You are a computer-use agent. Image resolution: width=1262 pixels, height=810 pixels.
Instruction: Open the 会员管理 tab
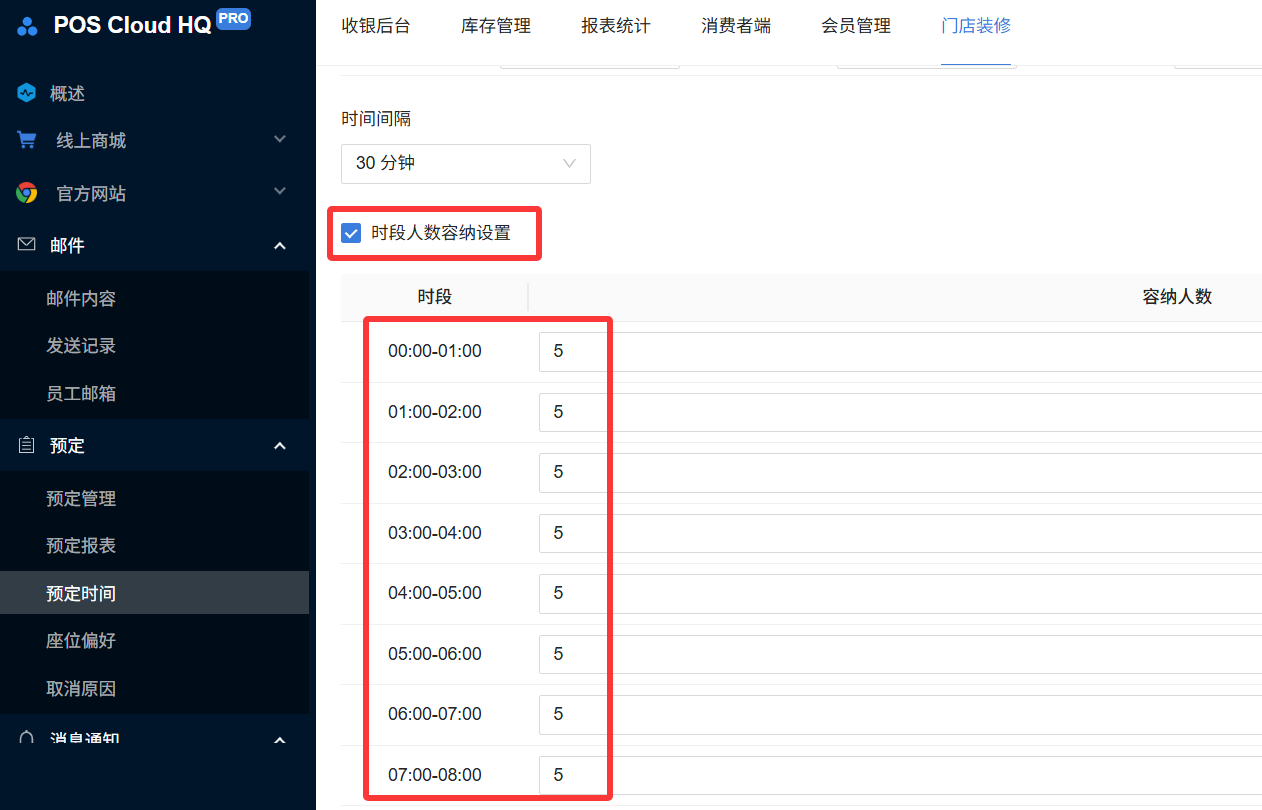(855, 26)
